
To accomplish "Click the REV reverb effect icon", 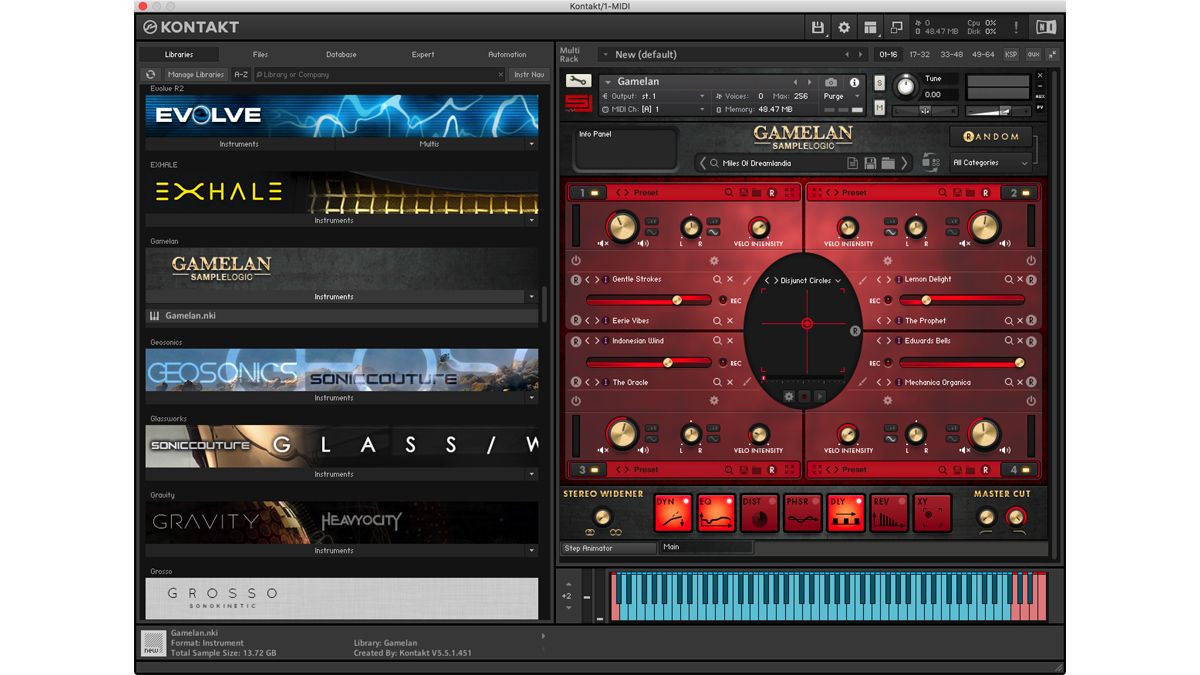I will pos(888,512).
